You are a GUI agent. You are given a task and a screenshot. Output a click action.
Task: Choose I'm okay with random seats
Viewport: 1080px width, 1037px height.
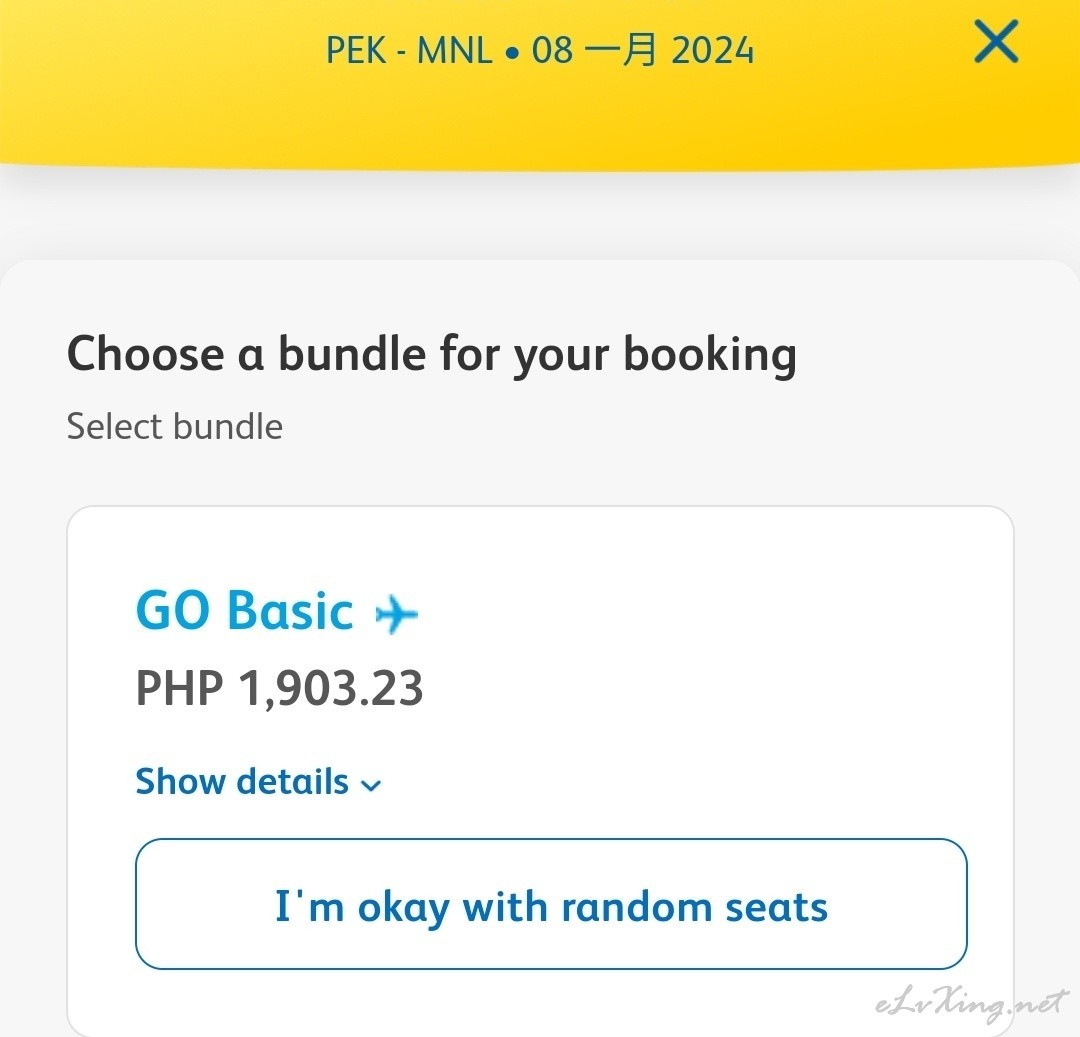[x=551, y=904]
